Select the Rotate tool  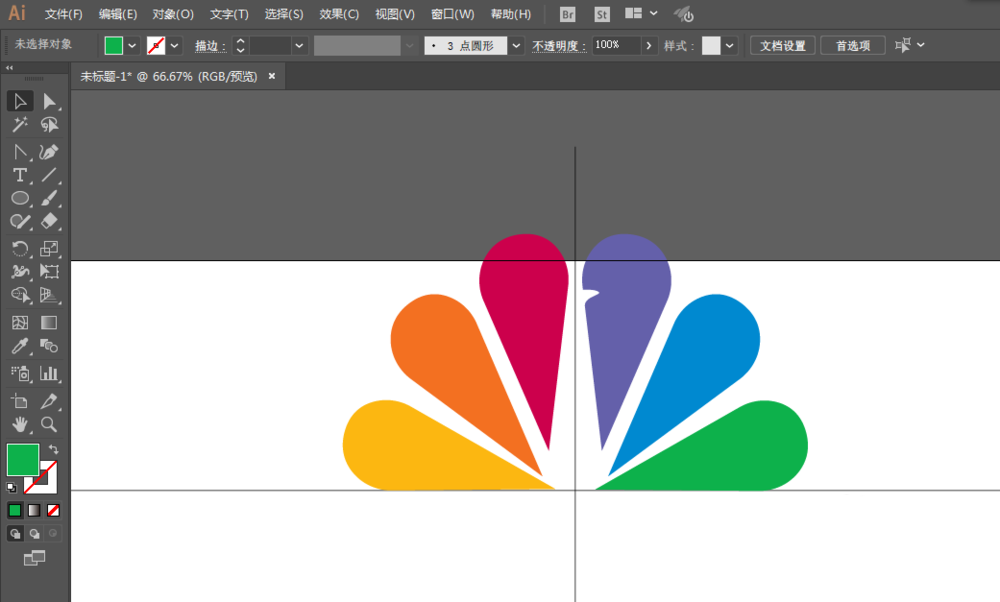(x=20, y=248)
